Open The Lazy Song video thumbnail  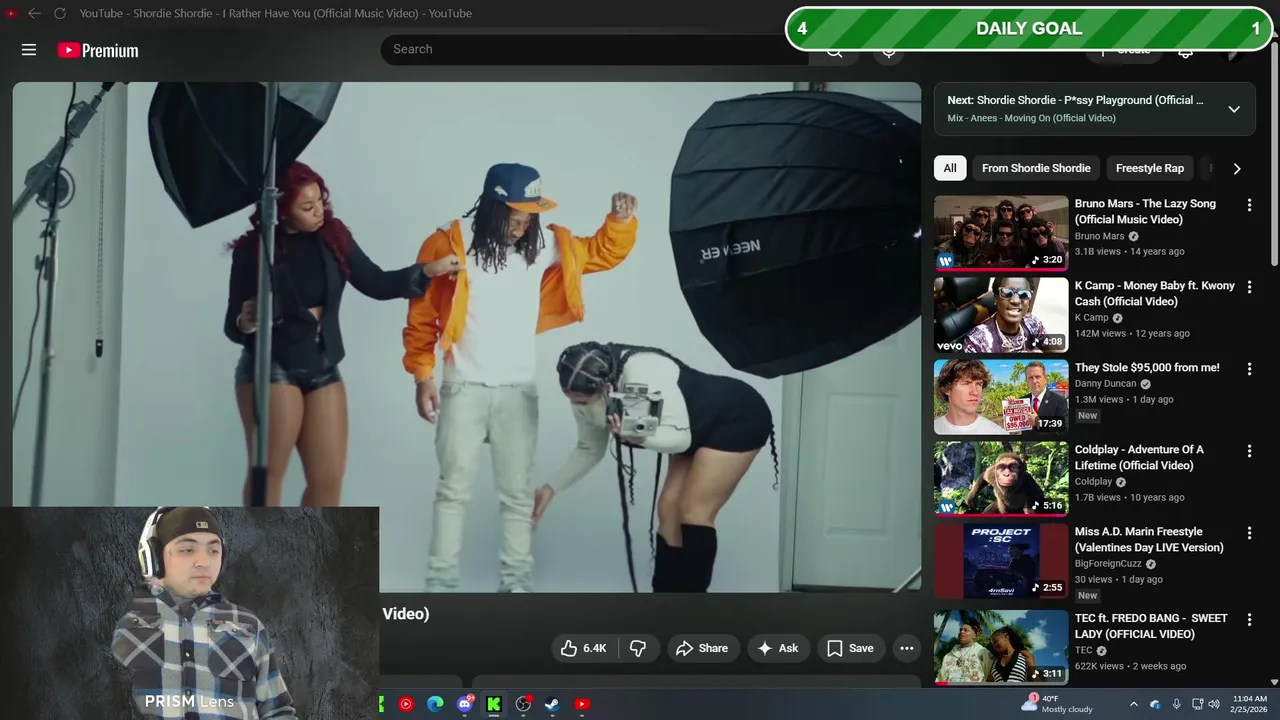(1001, 233)
